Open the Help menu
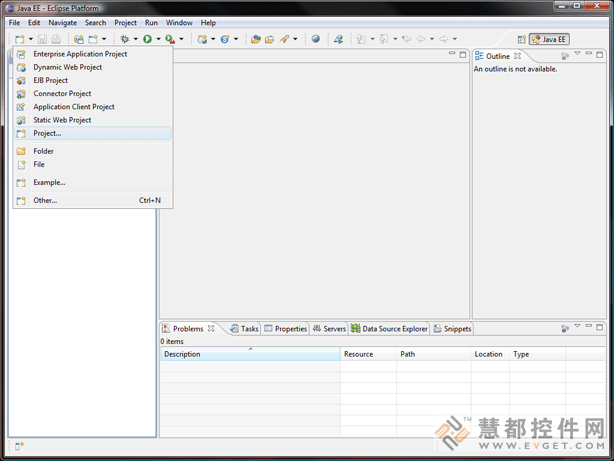This screenshot has height=461, width=614. pyautogui.click(x=208, y=23)
